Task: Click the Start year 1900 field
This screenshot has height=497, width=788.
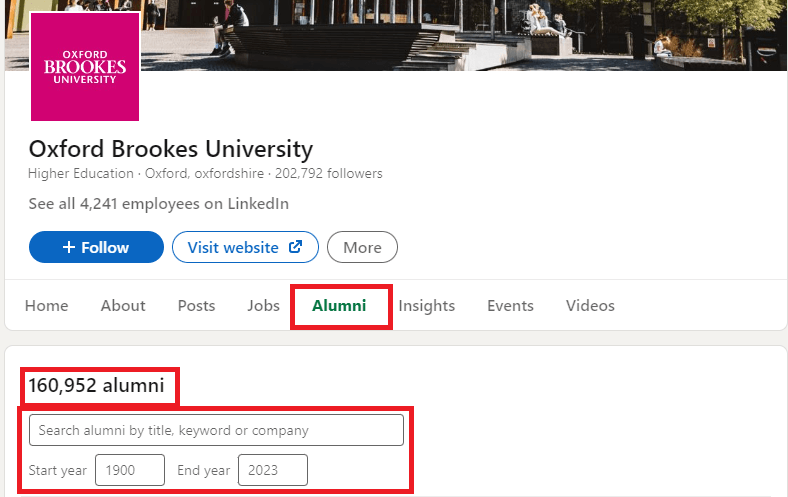Action: click(x=130, y=470)
